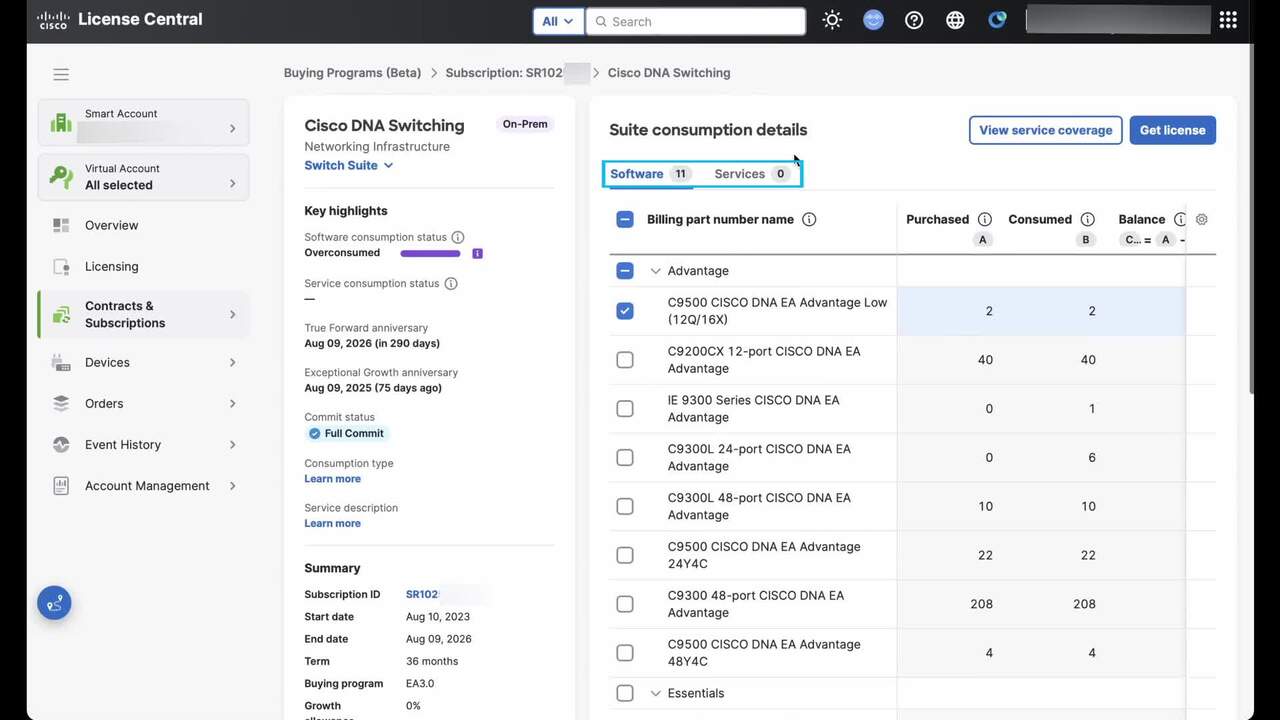This screenshot has height=720, width=1280.
Task: Switch to the Services tab
Action: pos(739,174)
